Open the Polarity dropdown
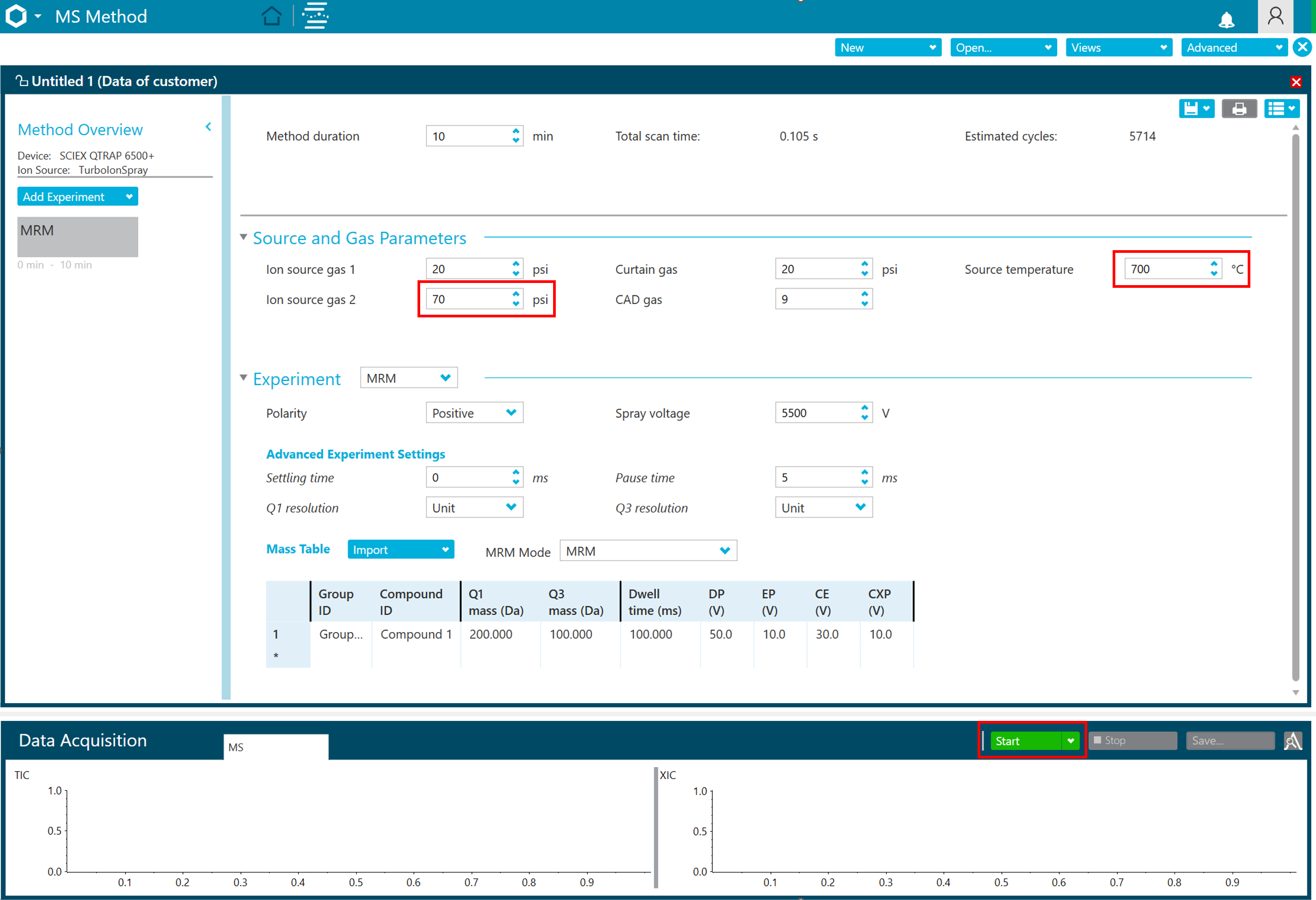1316x900 pixels. pos(474,413)
